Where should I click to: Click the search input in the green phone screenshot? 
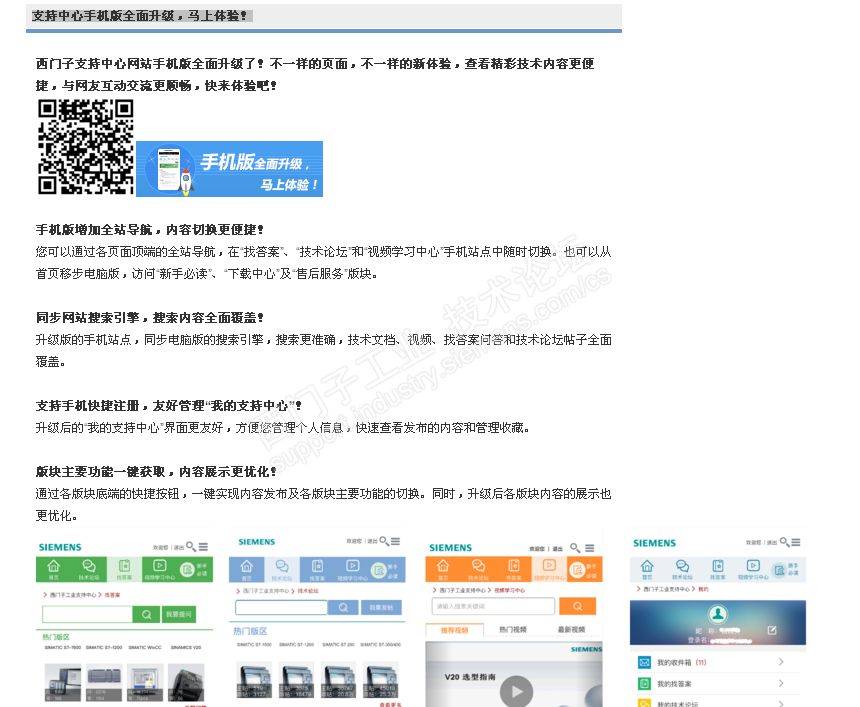click(87, 614)
